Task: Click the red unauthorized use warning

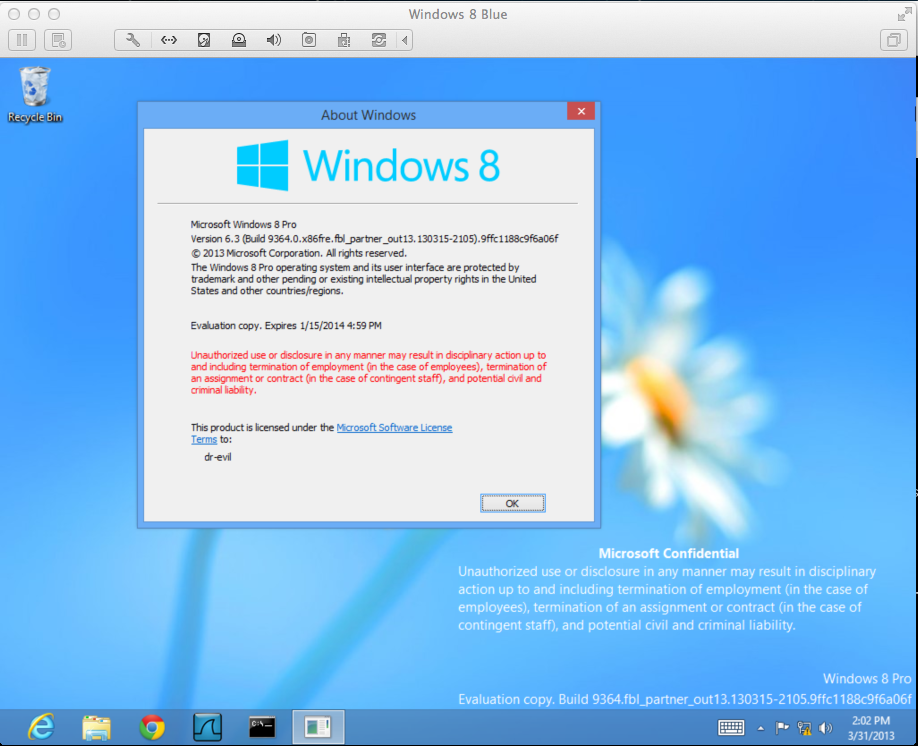Action: click(368, 372)
